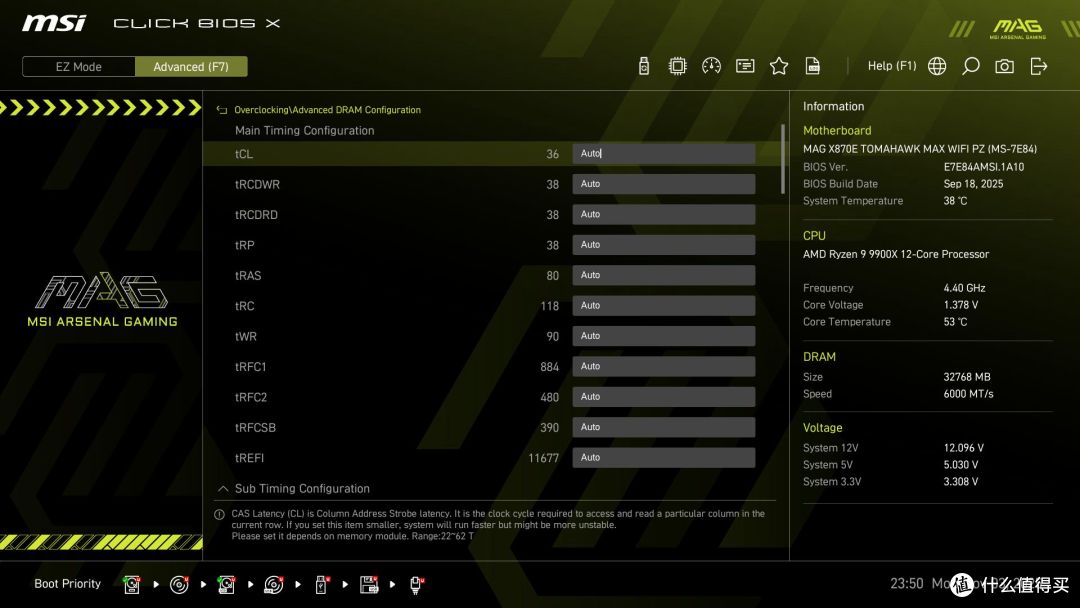Select the tRCDRD row label
The image size is (1080, 608).
coord(256,215)
